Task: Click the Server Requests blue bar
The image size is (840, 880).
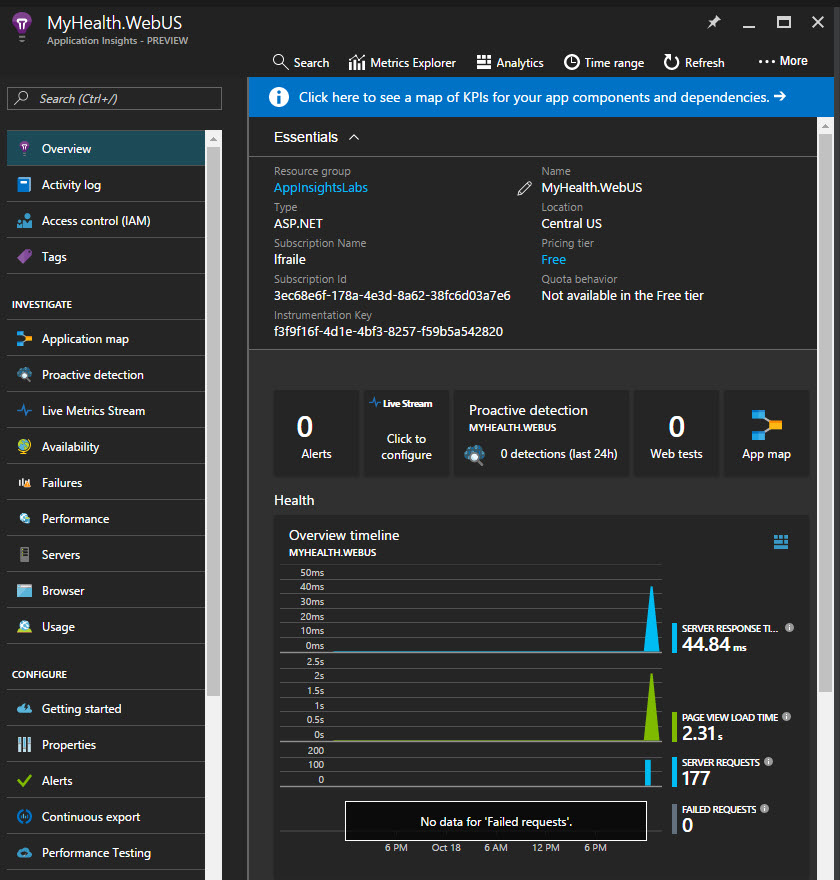Action: click(x=648, y=772)
